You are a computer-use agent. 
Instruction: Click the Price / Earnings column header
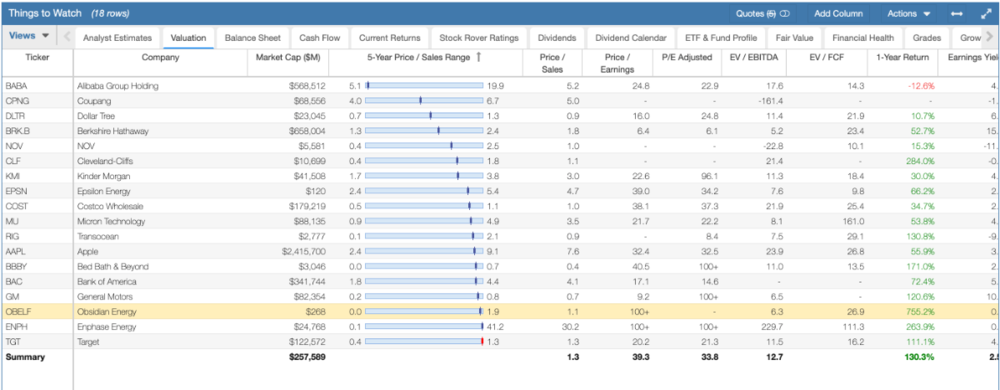pyautogui.click(x=617, y=63)
